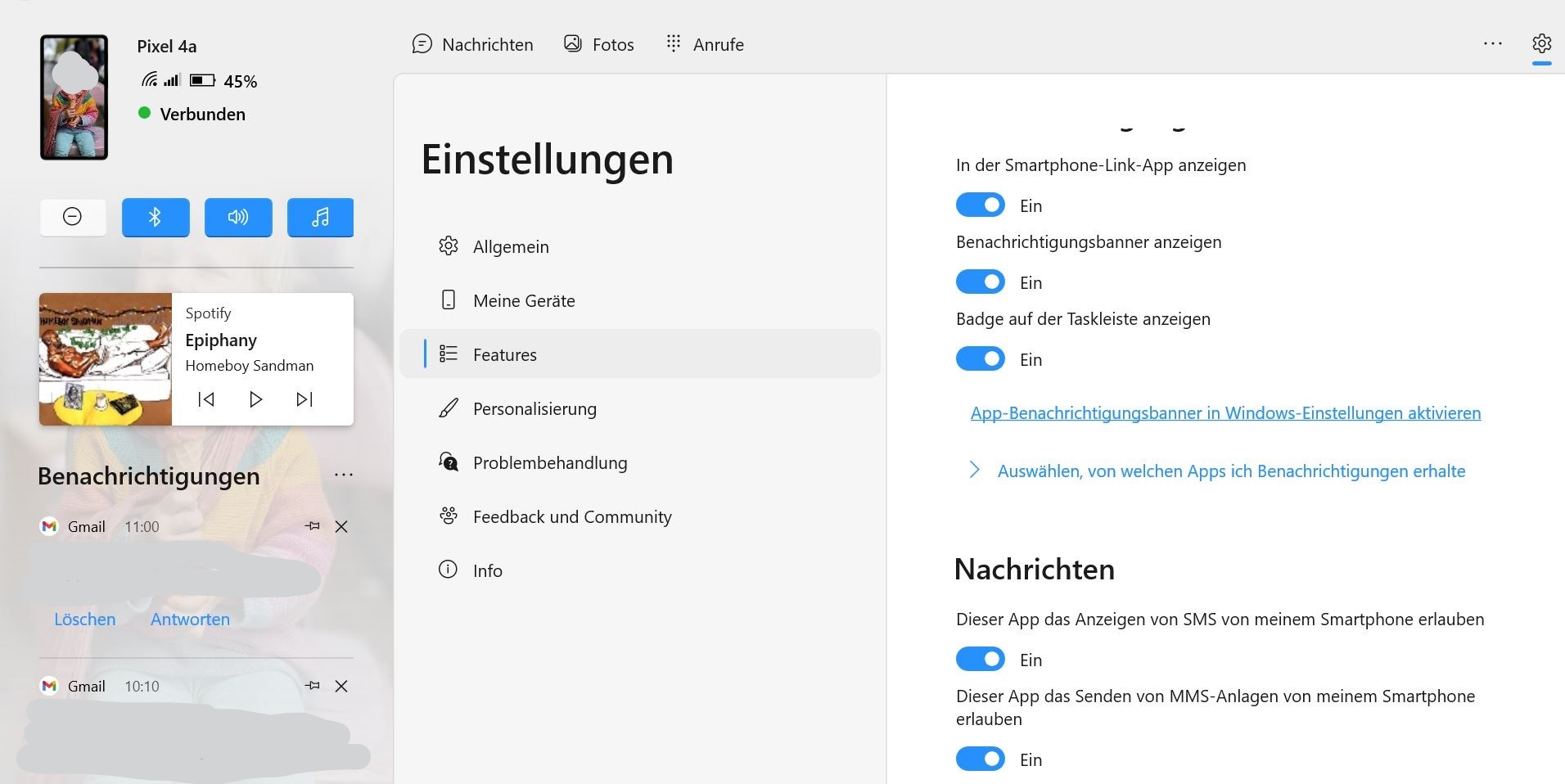1565x784 pixels.
Task: Open link to activate App-Benachrichtigungsbanner
Action: pyautogui.click(x=1225, y=413)
